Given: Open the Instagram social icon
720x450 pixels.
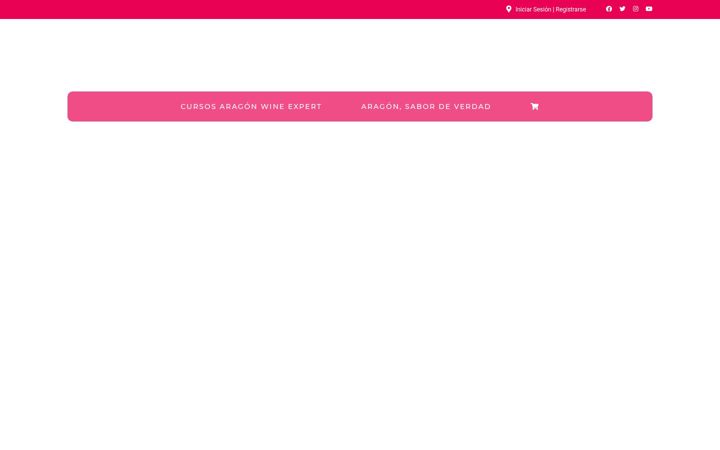Looking at the screenshot, I should [x=636, y=9].
